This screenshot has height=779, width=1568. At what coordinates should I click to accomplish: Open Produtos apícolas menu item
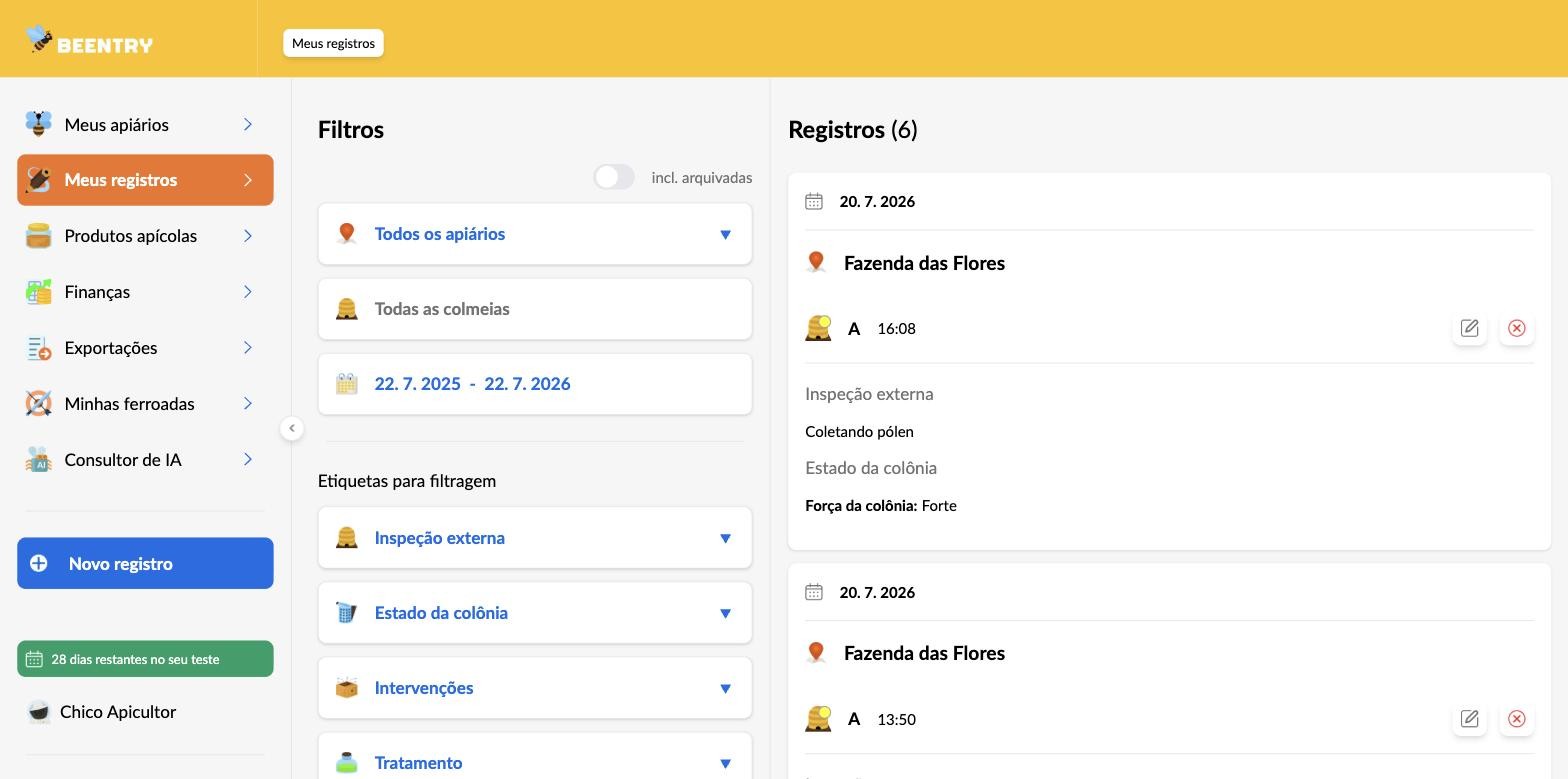pyautogui.click(x=145, y=236)
